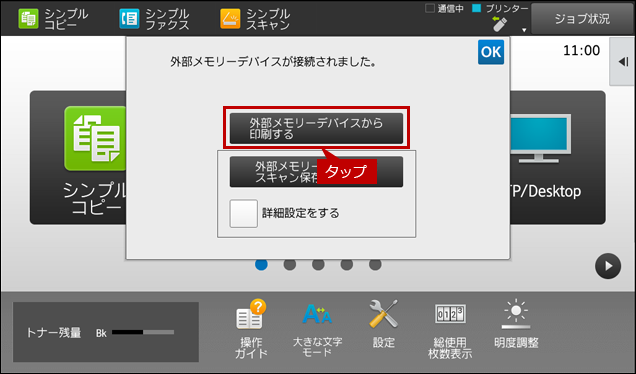The width and height of the screenshot is (636, 374).
Task: Click the Bk toner level bar
Action: click(x=143, y=332)
